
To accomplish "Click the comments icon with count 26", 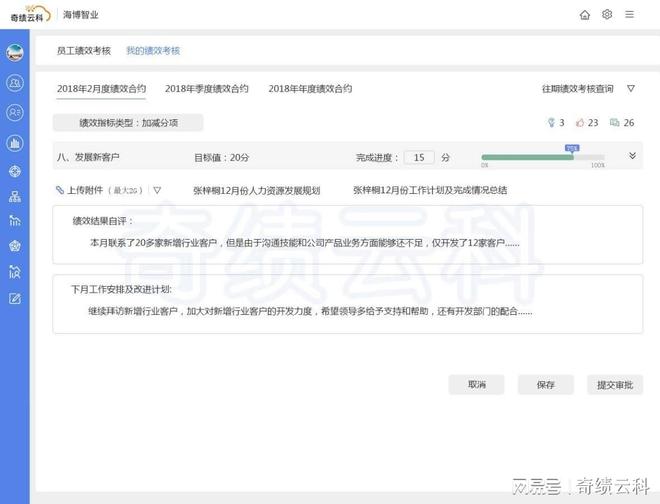I will (x=615, y=123).
